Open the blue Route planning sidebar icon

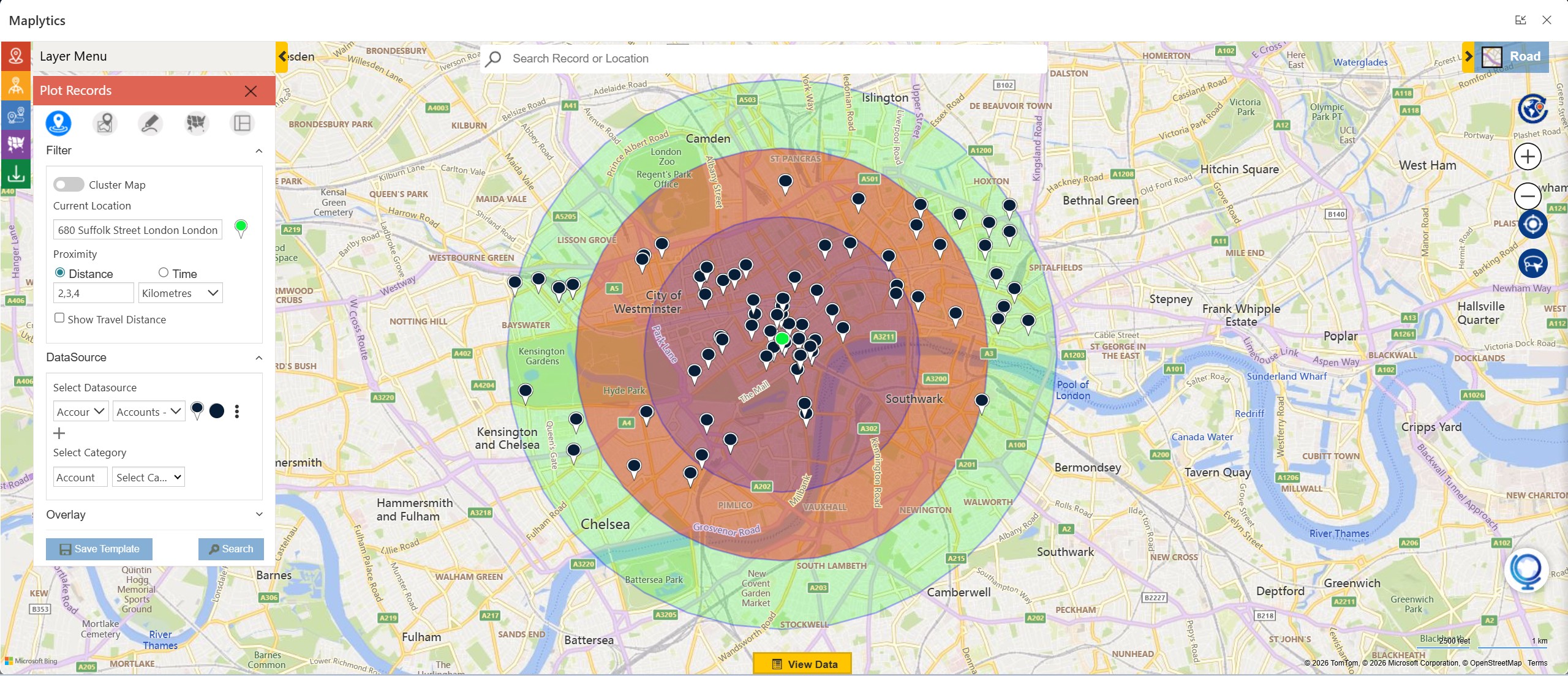pyautogui.click(x=16, y=115)
